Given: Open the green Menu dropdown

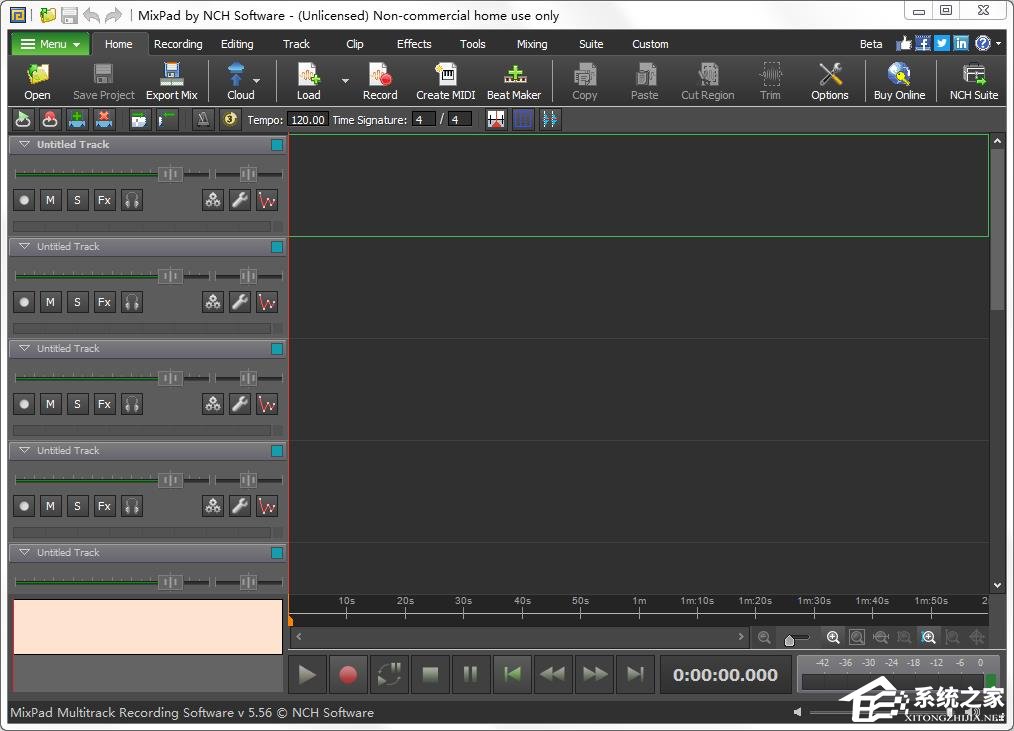Looking at the screenshot, I should coord(50,44).
